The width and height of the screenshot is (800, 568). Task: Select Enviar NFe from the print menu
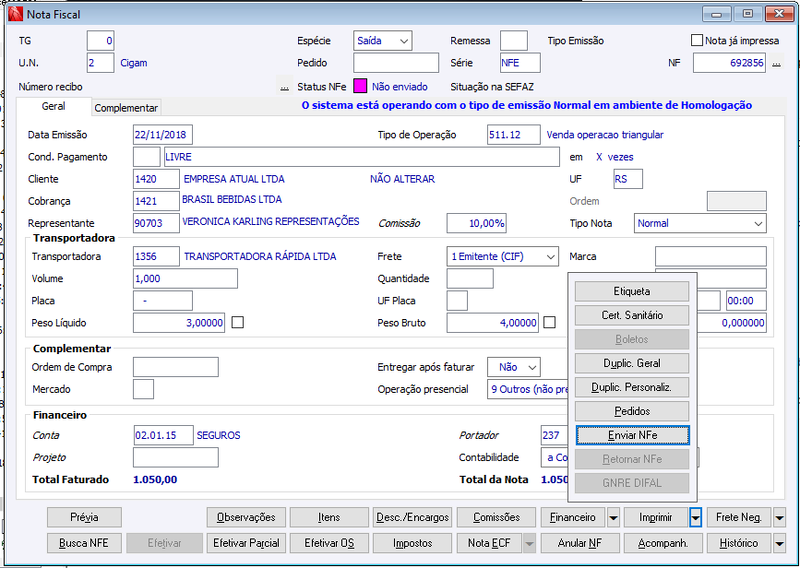coord(632,435)
